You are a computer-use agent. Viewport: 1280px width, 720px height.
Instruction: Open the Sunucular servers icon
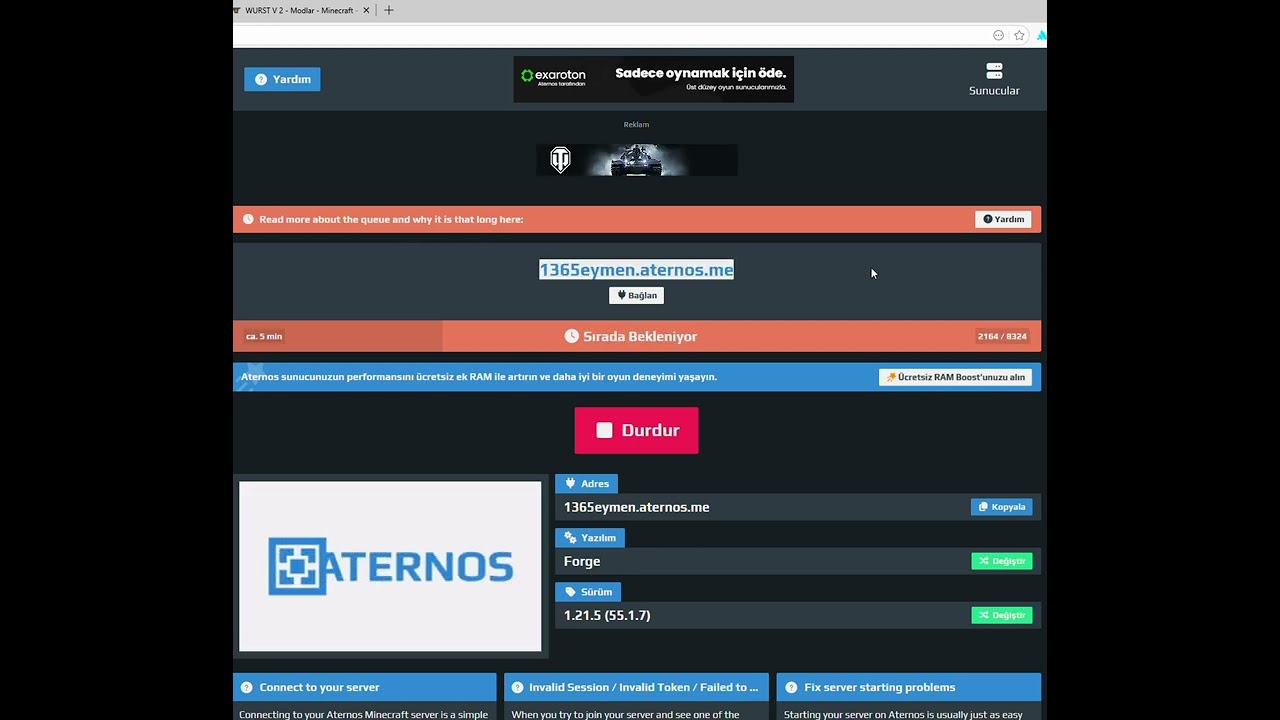(x=994, y=79)
